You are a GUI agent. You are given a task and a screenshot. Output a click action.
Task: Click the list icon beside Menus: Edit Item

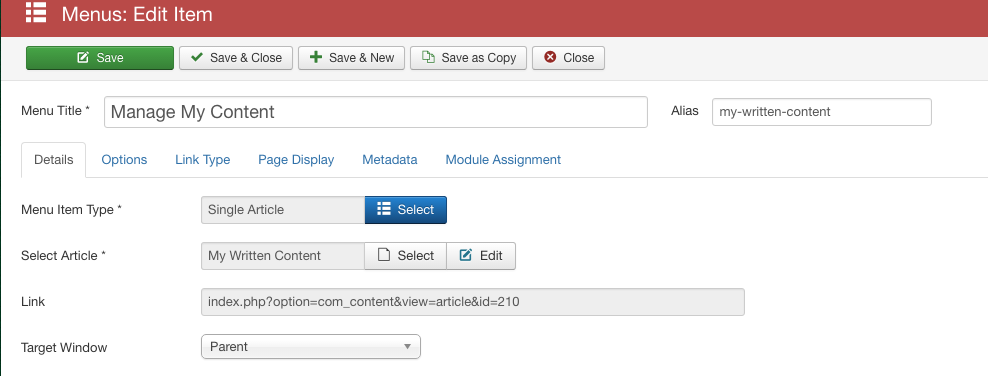36,13
